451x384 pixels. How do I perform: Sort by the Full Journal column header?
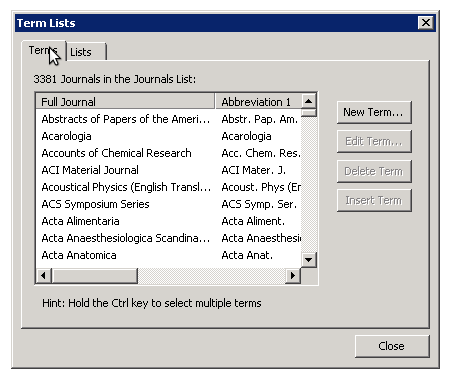pos(125,102)
